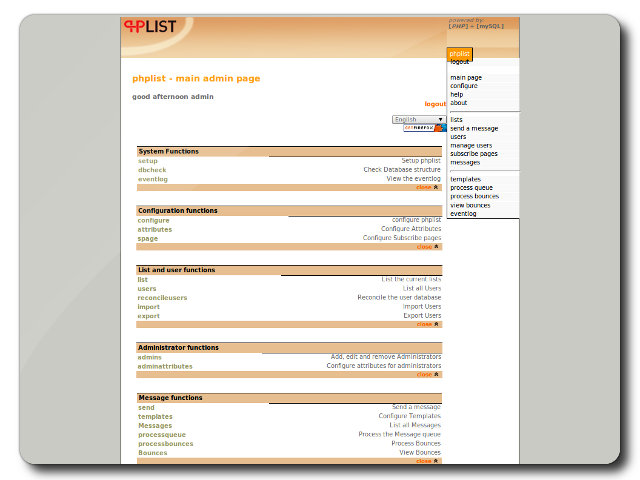Open 'send a message' in sidebar menu

[474, 128]
